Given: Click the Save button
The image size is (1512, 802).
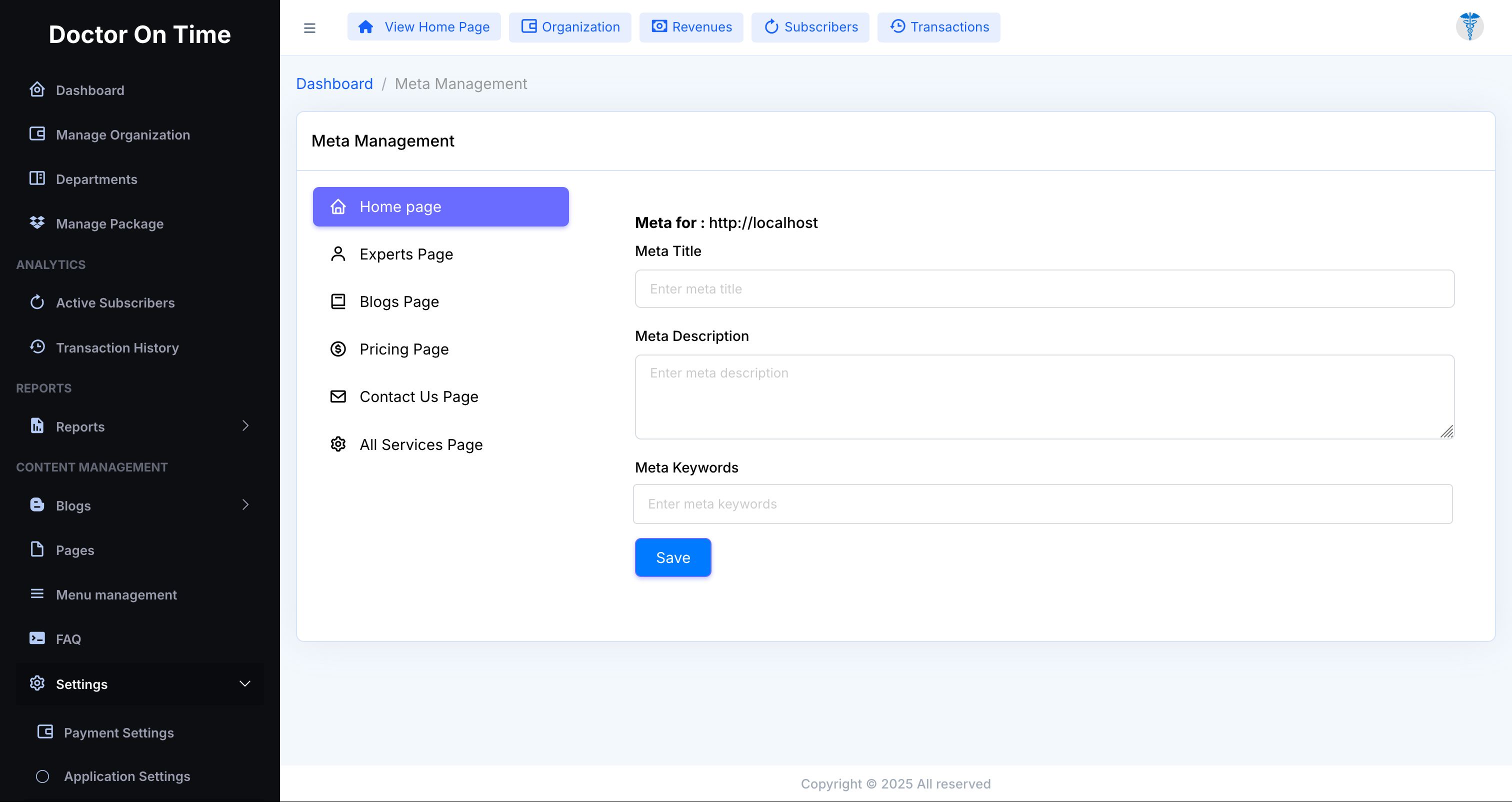Looking at the screenshot, I should pyautogui.click(x=672, y=557).
